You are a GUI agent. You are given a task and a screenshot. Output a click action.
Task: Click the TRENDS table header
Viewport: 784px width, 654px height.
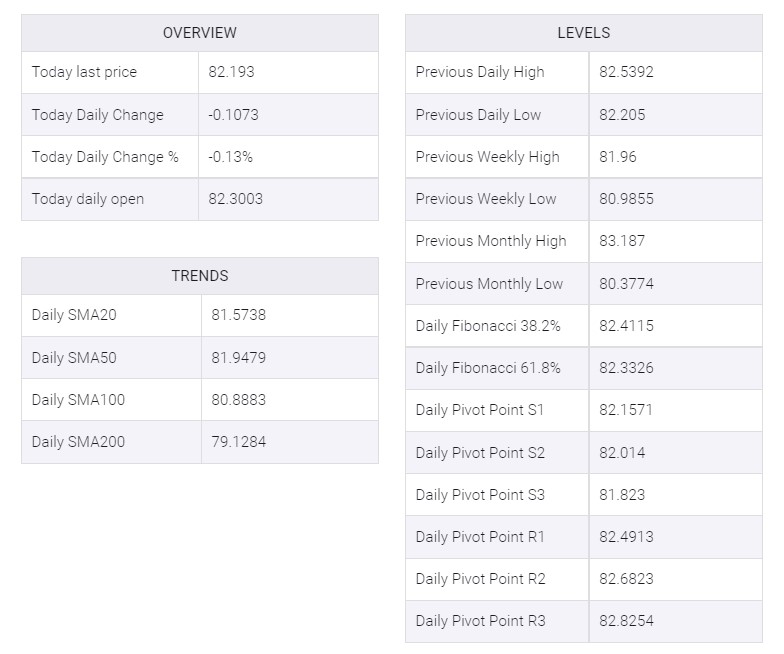tap(200, 276)
